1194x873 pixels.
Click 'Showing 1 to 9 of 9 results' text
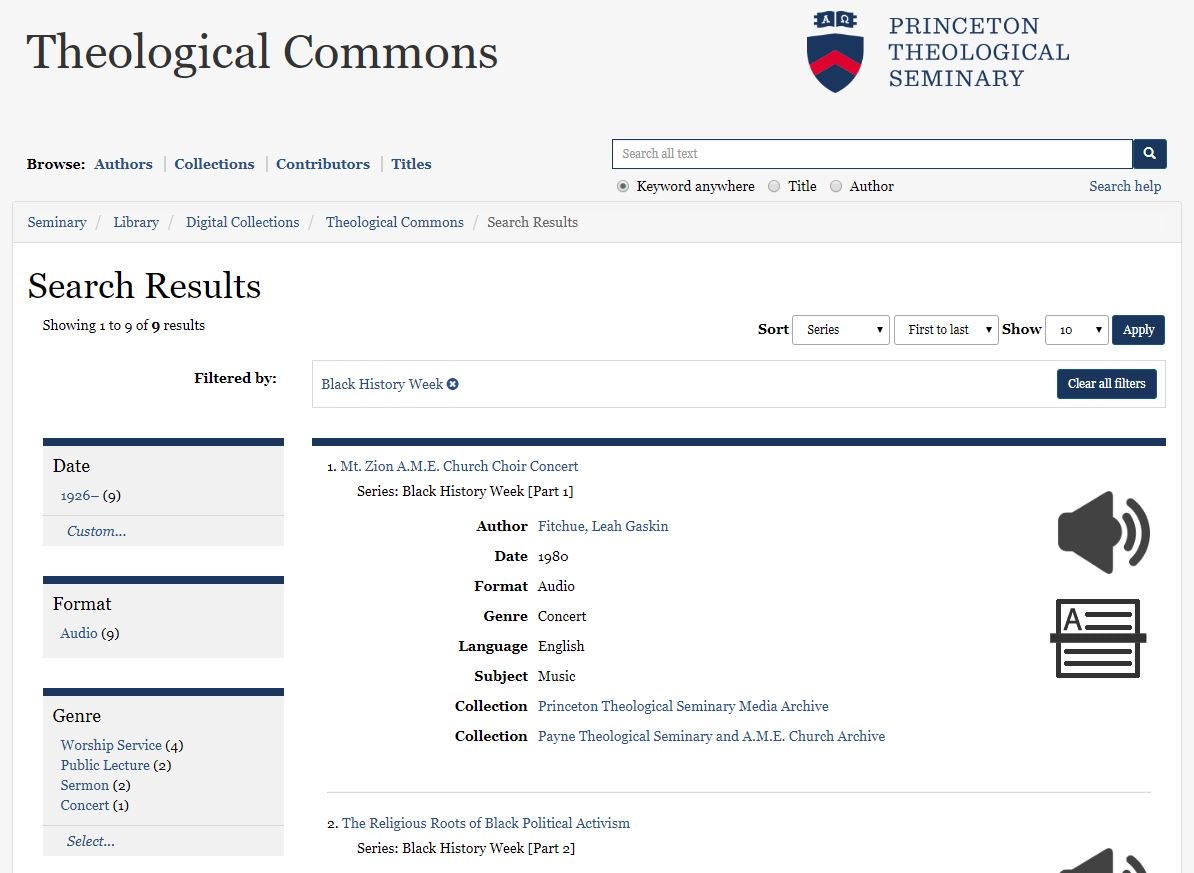(123, 325)
